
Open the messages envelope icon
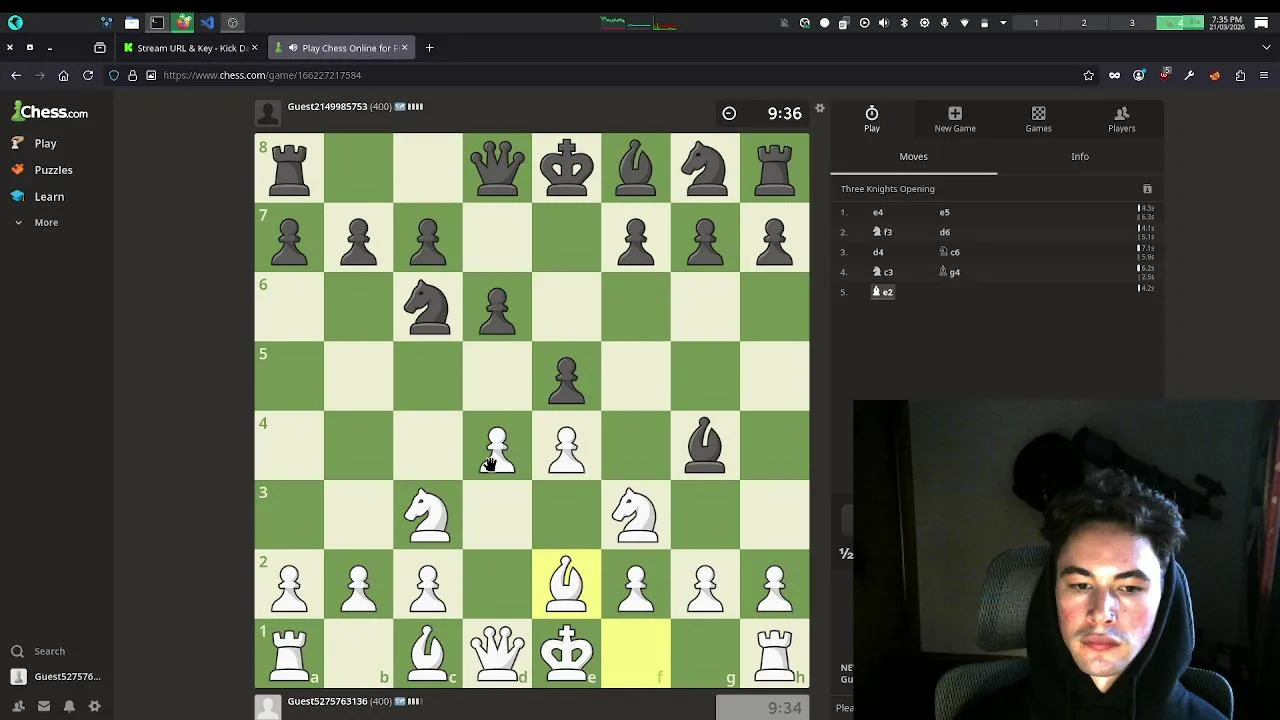click(44, 706)
